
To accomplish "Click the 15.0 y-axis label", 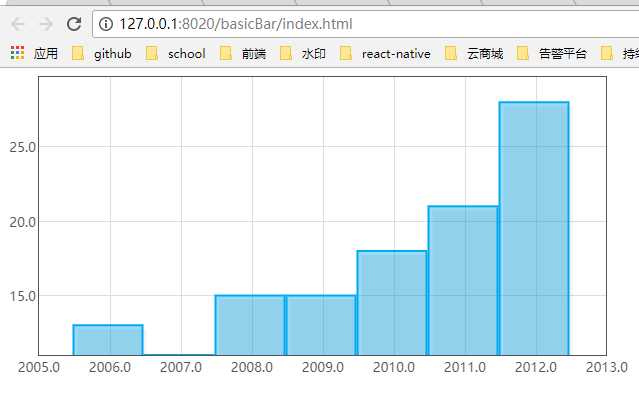I will (23, 296).
